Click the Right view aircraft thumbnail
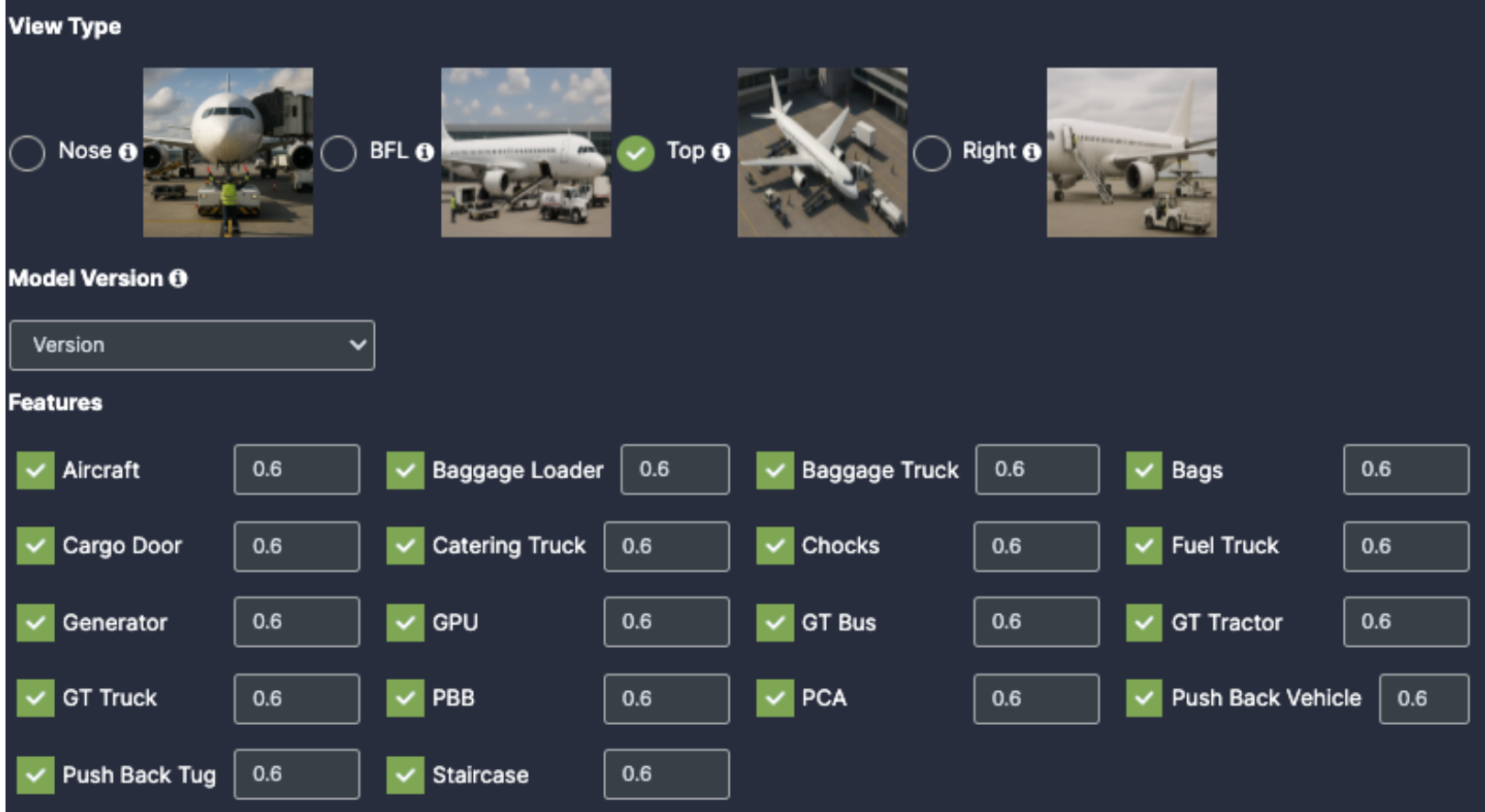This screenshot has height=812, width=1485. point(1131,152)
